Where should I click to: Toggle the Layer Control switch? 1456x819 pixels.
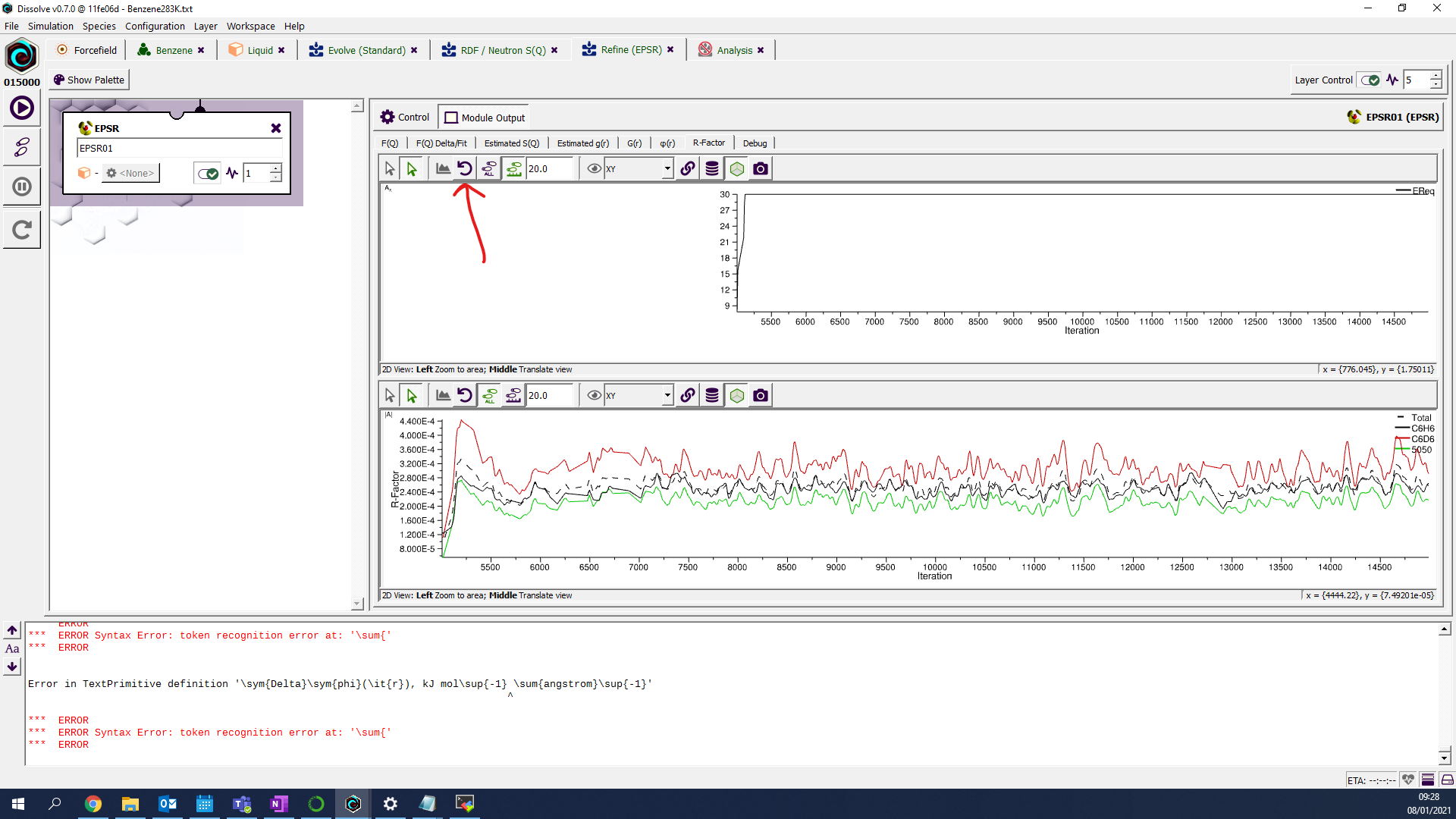pos(1370,80)
